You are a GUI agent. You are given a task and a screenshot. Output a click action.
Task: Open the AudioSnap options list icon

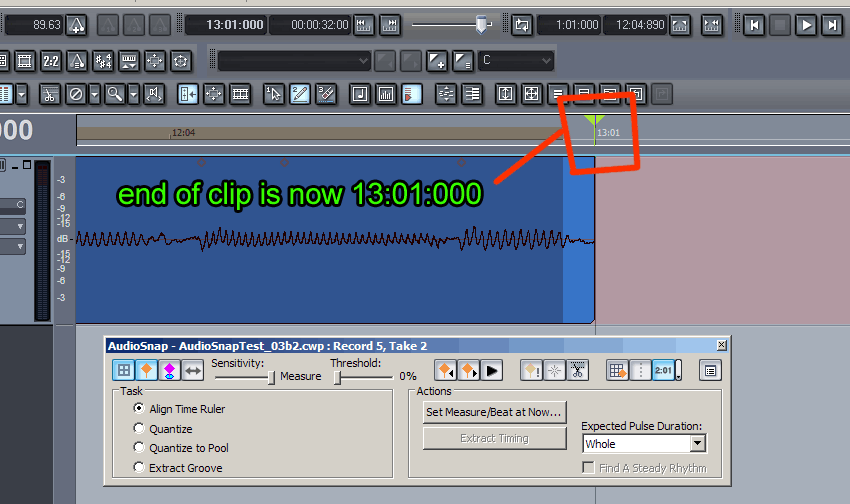click(709, 371)
